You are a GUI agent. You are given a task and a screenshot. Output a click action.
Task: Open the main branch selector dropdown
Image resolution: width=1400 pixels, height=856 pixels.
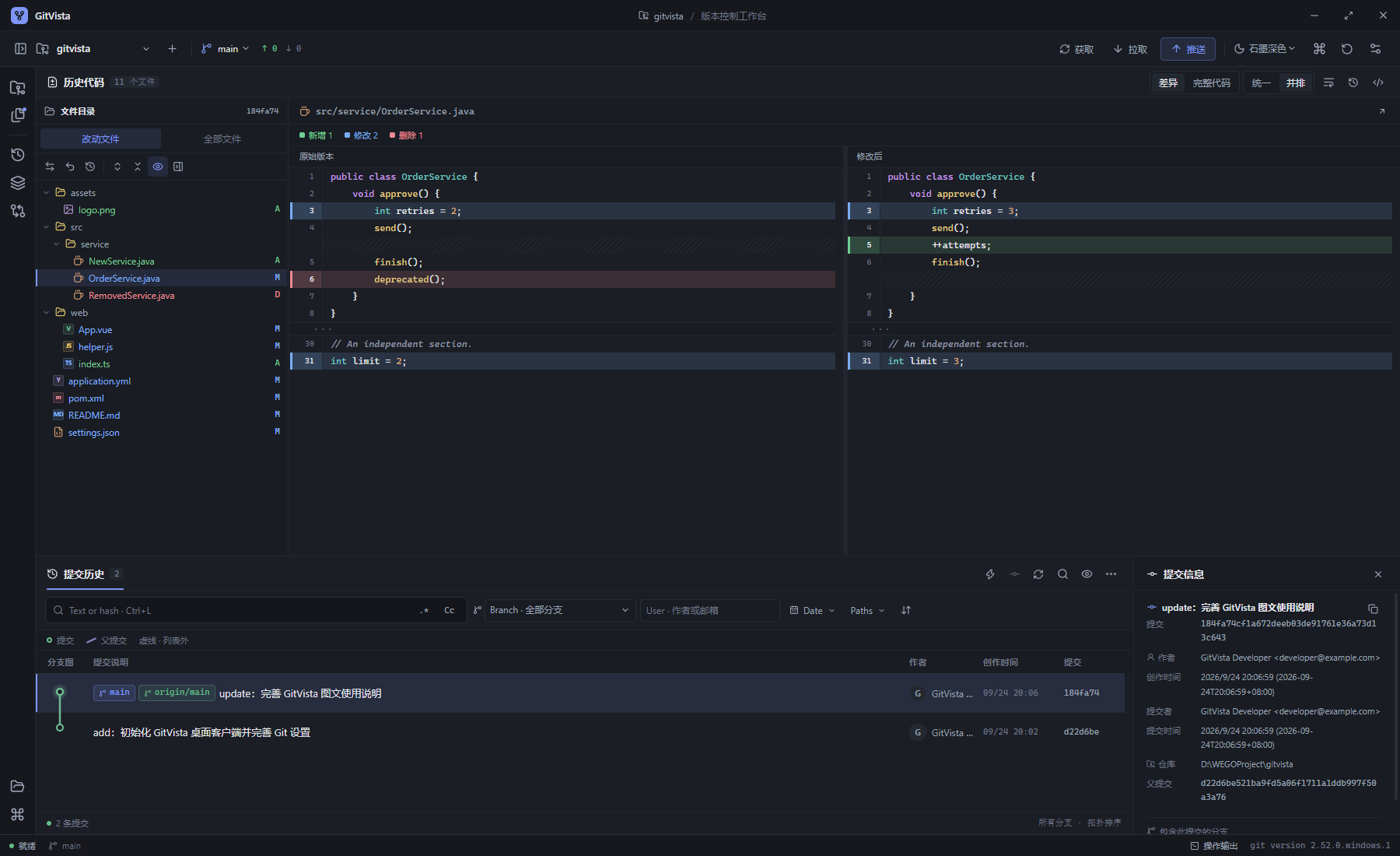tap(226, 48)
